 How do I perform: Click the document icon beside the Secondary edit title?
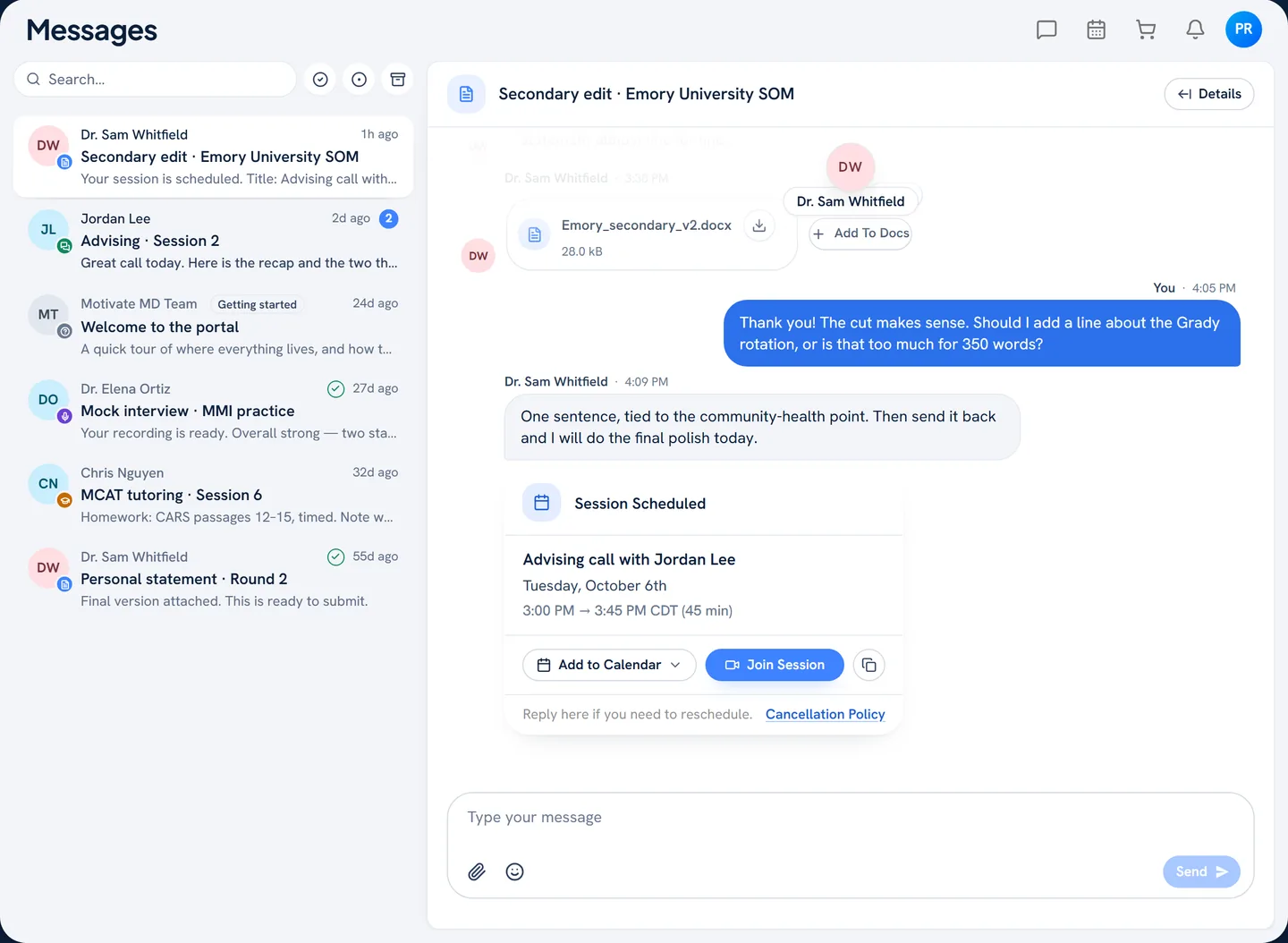[x=466, y=94]
